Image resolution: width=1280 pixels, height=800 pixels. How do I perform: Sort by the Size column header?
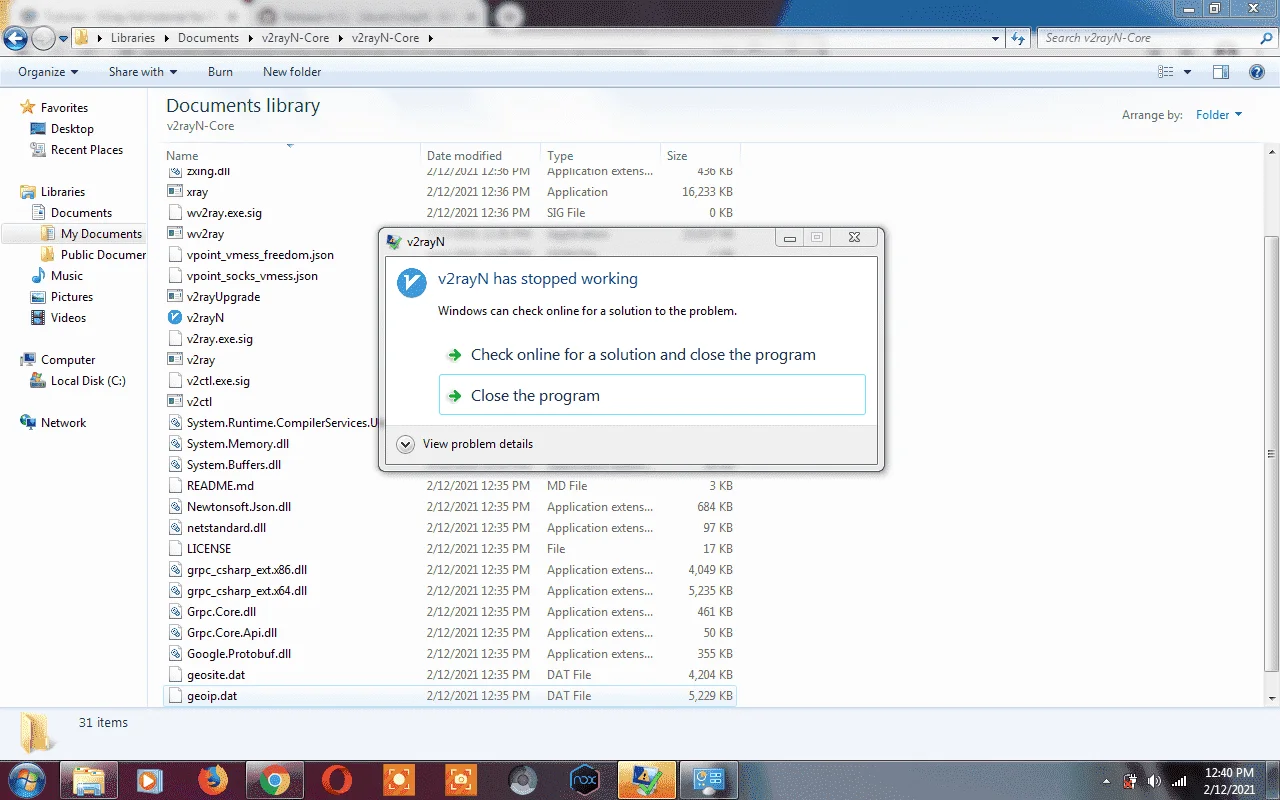701,155
